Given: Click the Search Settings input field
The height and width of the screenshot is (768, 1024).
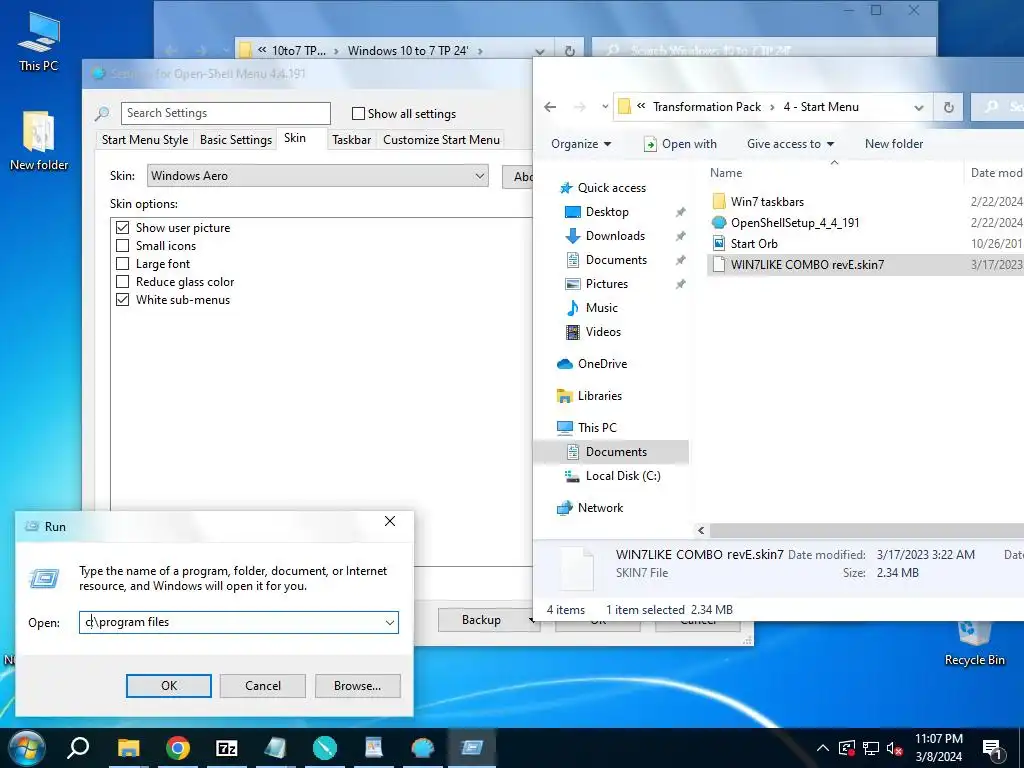Looking at the screenshot, I should tap(225, 113).
